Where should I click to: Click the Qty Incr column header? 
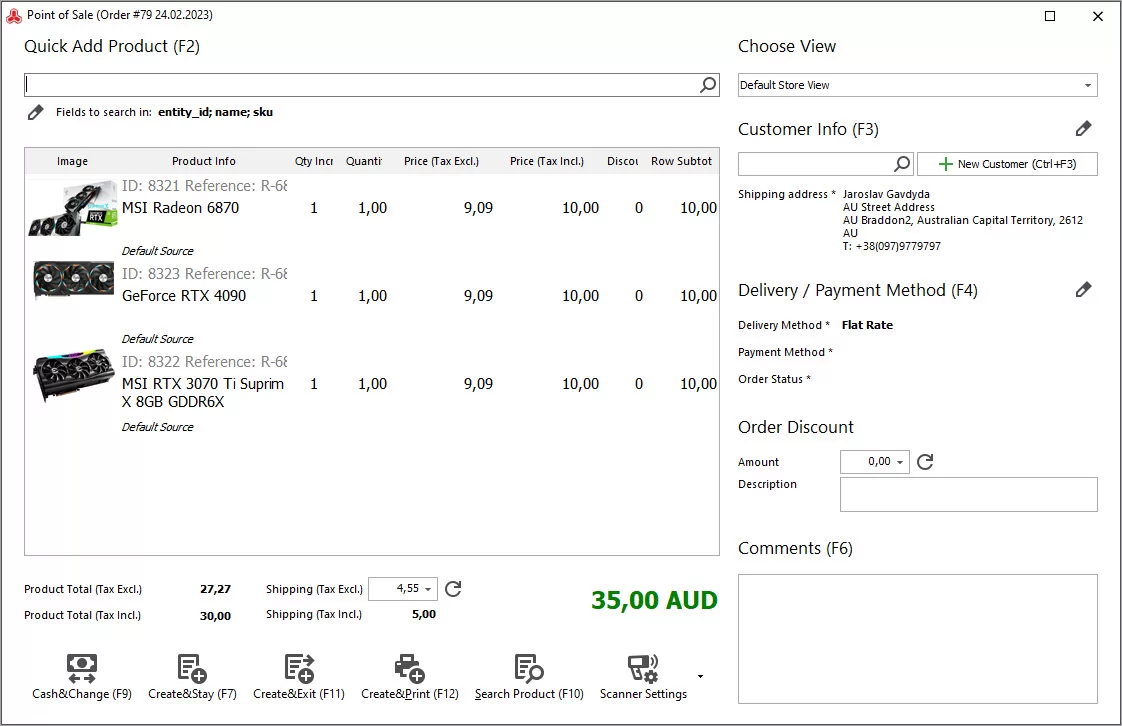coord(314,161)
